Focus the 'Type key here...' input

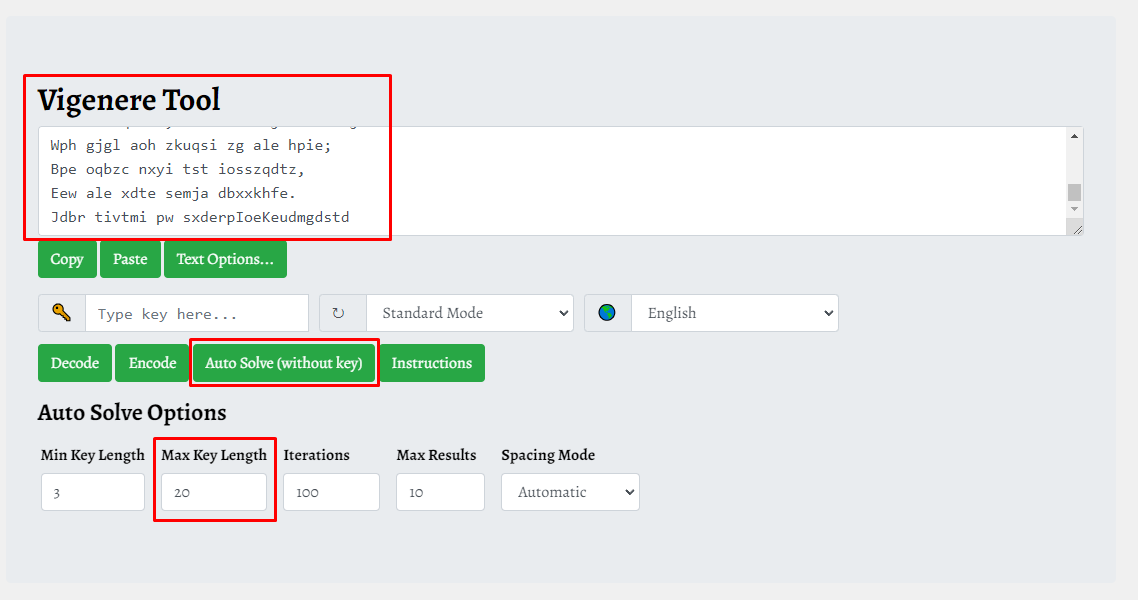(197, 313)
